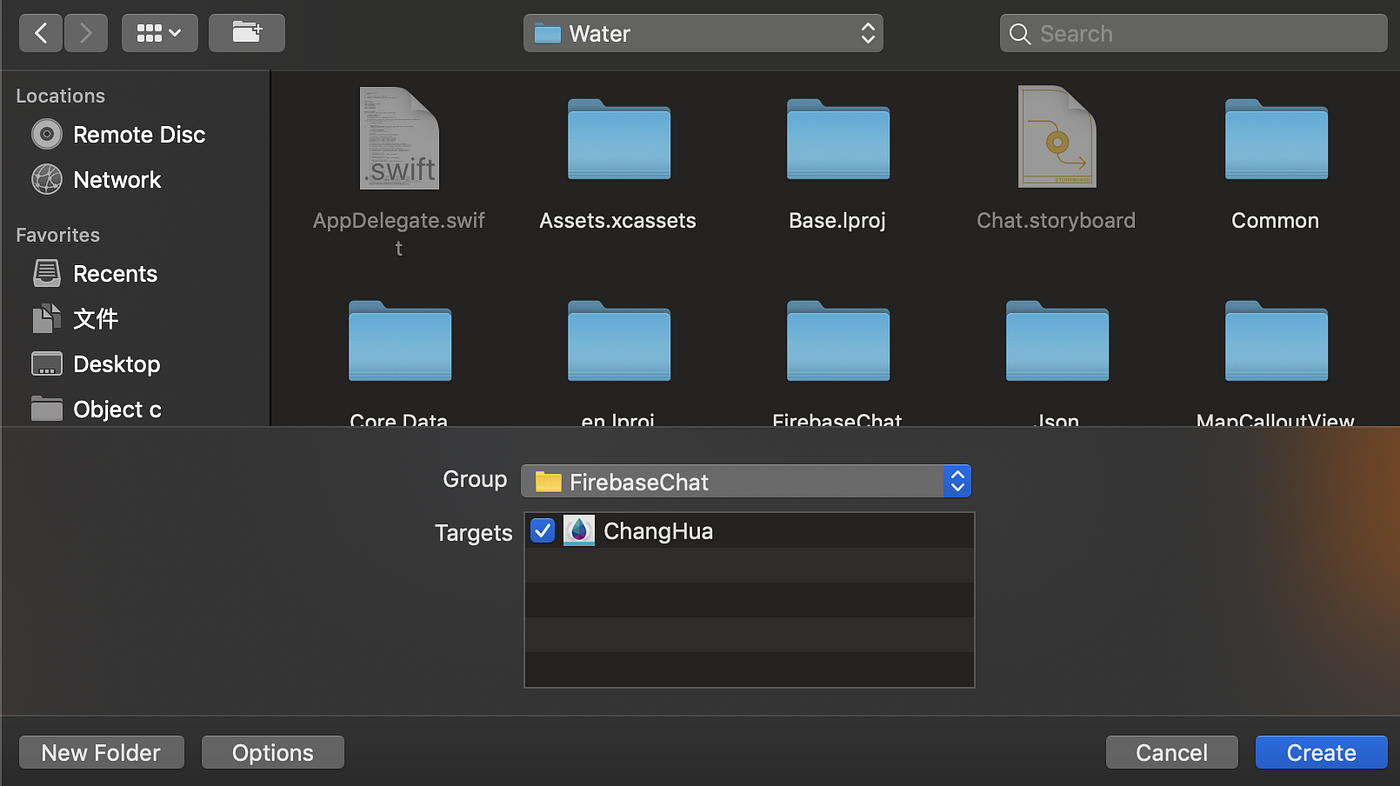Click the Chat.storyboard file name

point(1056,221)
